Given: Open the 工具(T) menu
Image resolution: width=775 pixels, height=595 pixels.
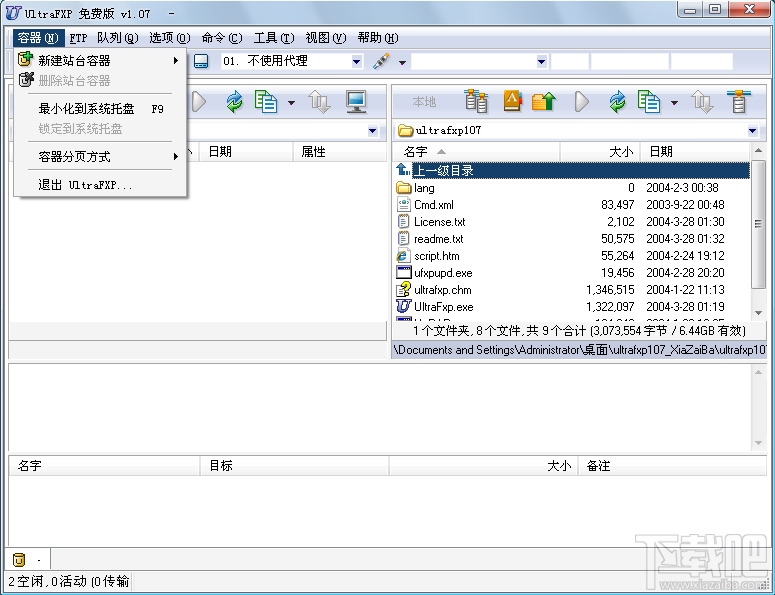Looking at the screenshot, I should [274, 38].
